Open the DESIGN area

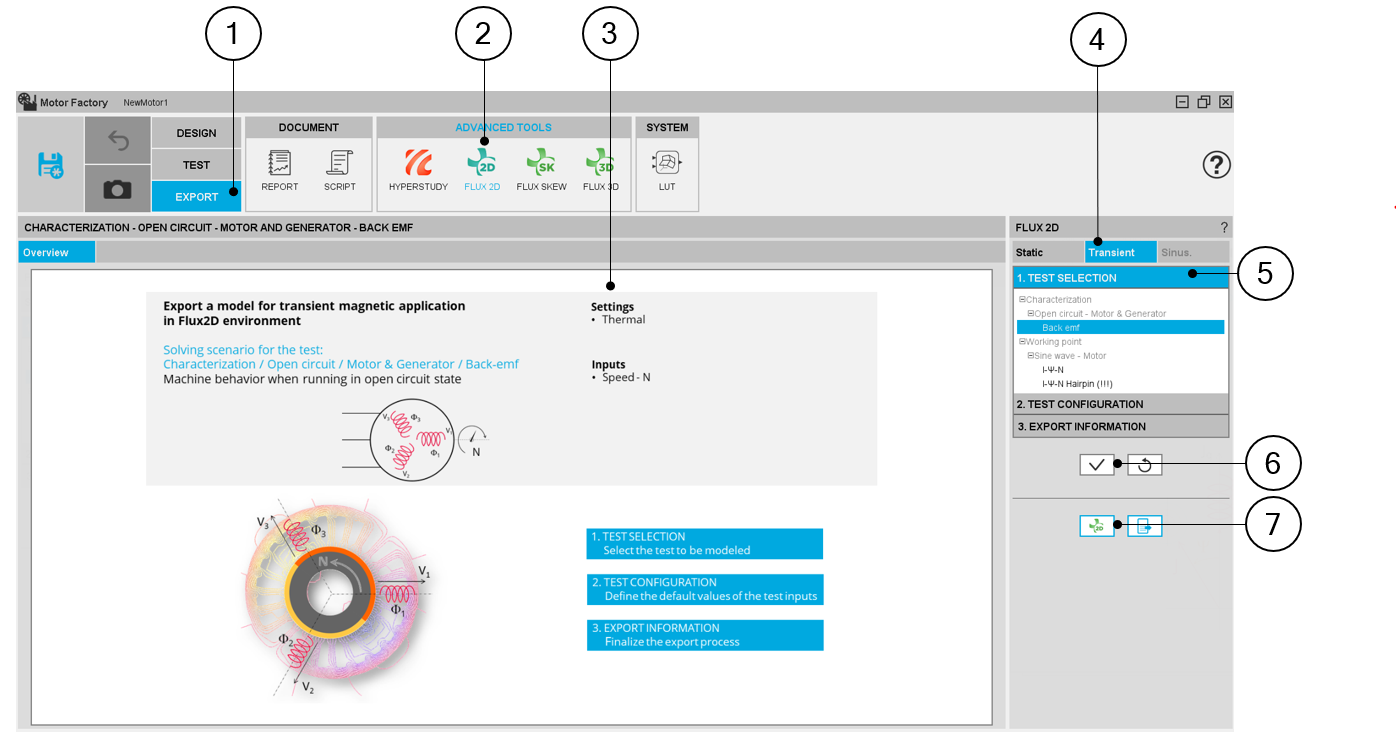point(196,133)
